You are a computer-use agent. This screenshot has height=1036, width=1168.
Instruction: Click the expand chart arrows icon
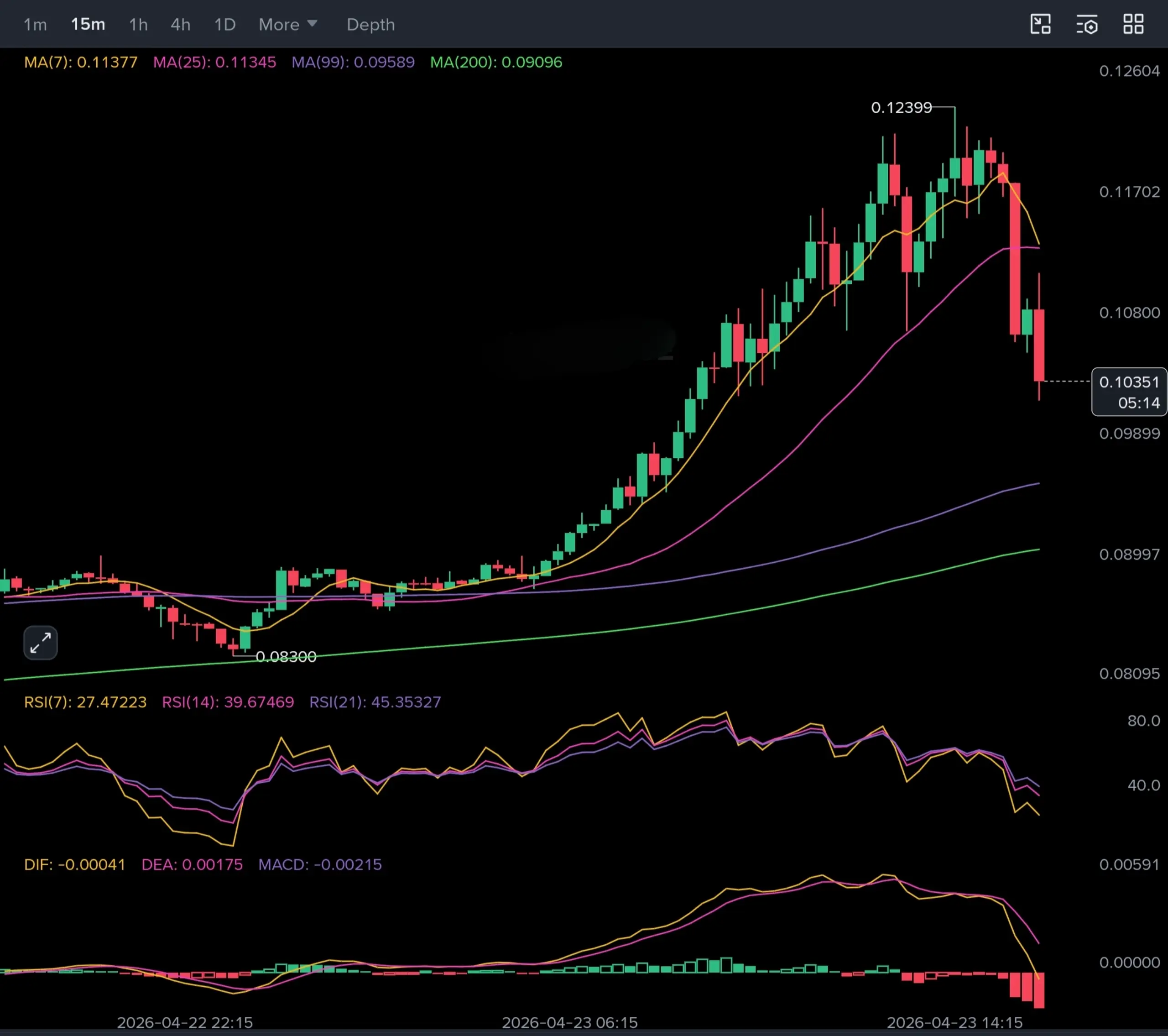click(x=41, y=643)
